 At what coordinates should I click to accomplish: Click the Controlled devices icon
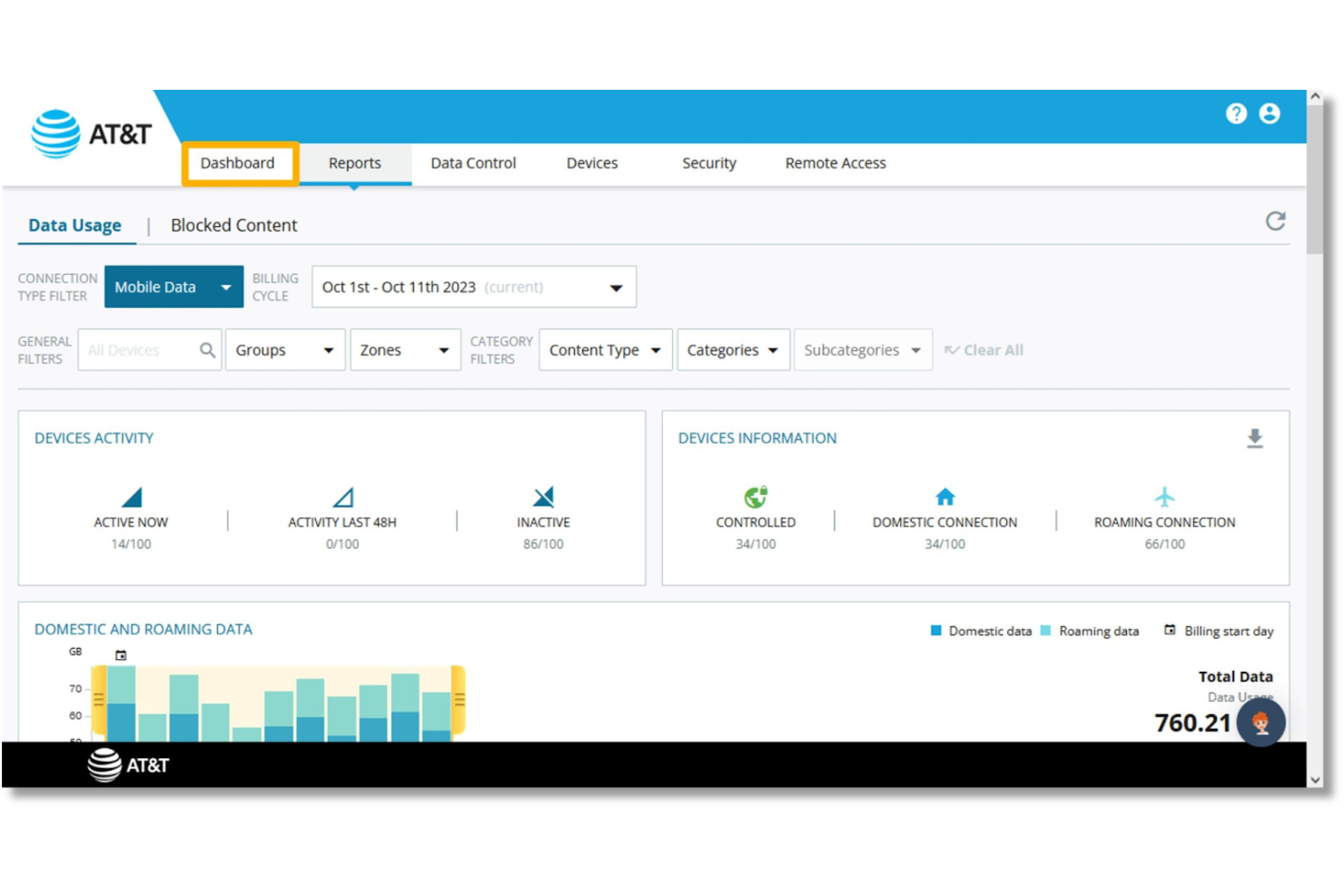(x=756, y=497)
